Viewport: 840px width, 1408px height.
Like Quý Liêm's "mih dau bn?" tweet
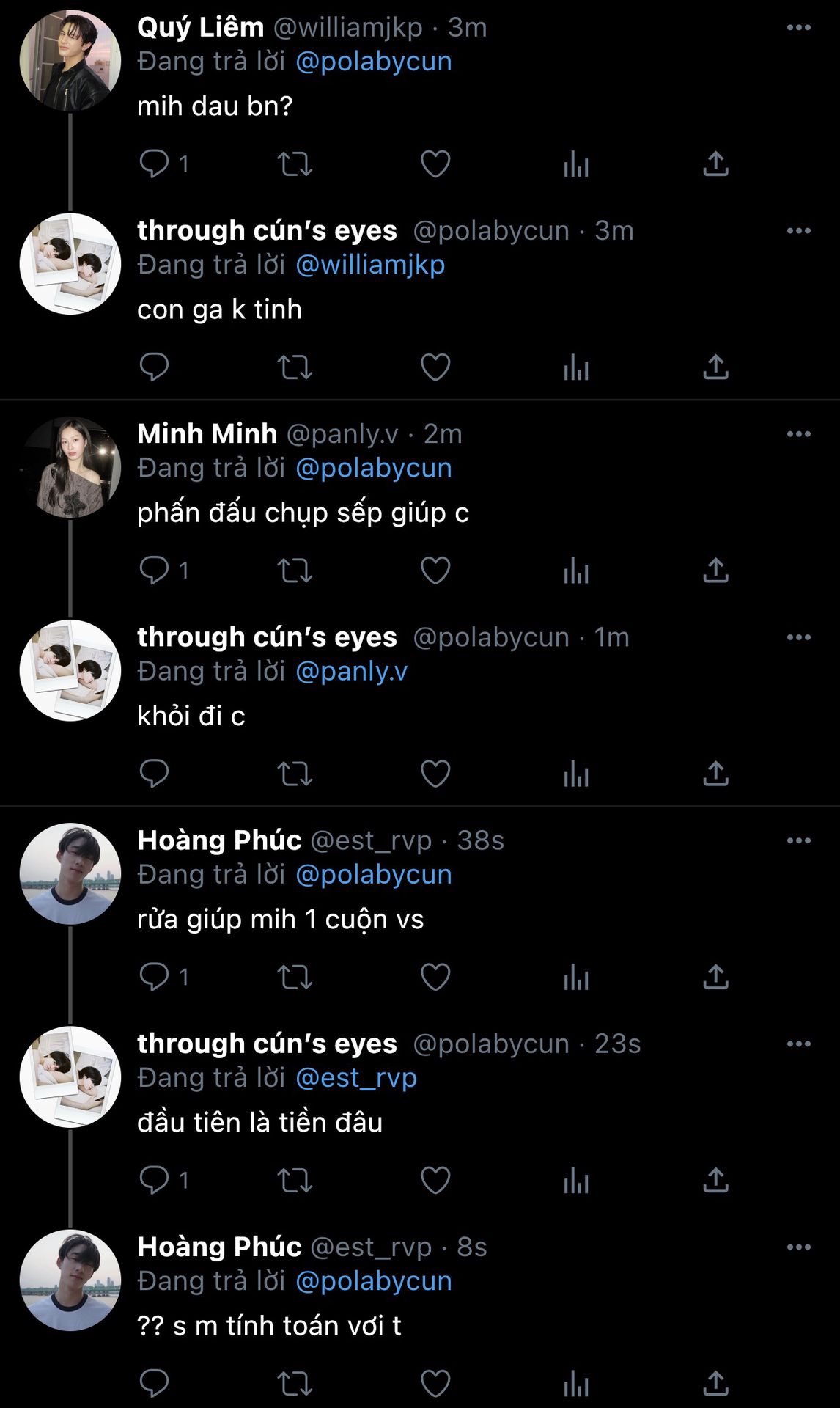(435, 164)
